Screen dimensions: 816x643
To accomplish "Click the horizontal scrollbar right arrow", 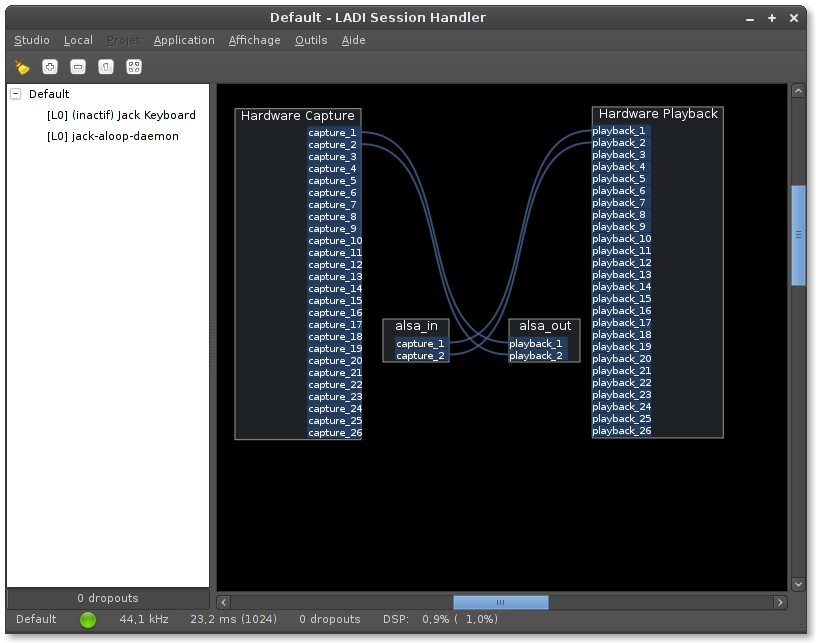I will coord(781,602).
